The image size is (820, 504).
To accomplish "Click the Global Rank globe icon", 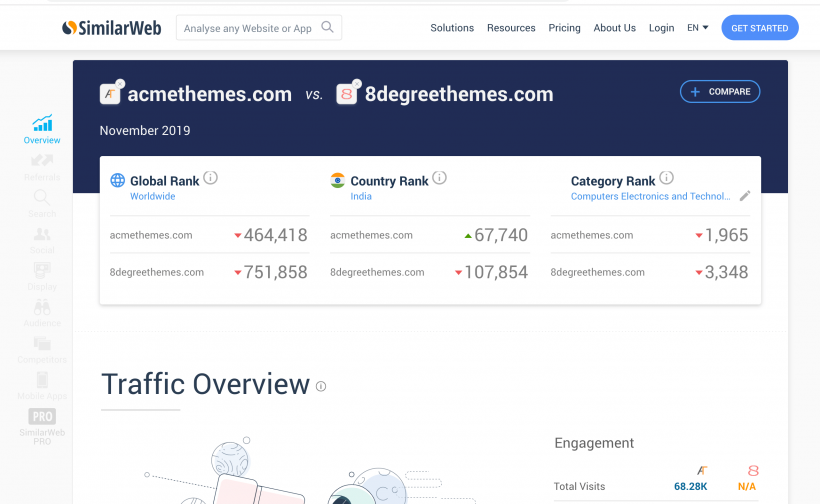I will click(118, 180).
